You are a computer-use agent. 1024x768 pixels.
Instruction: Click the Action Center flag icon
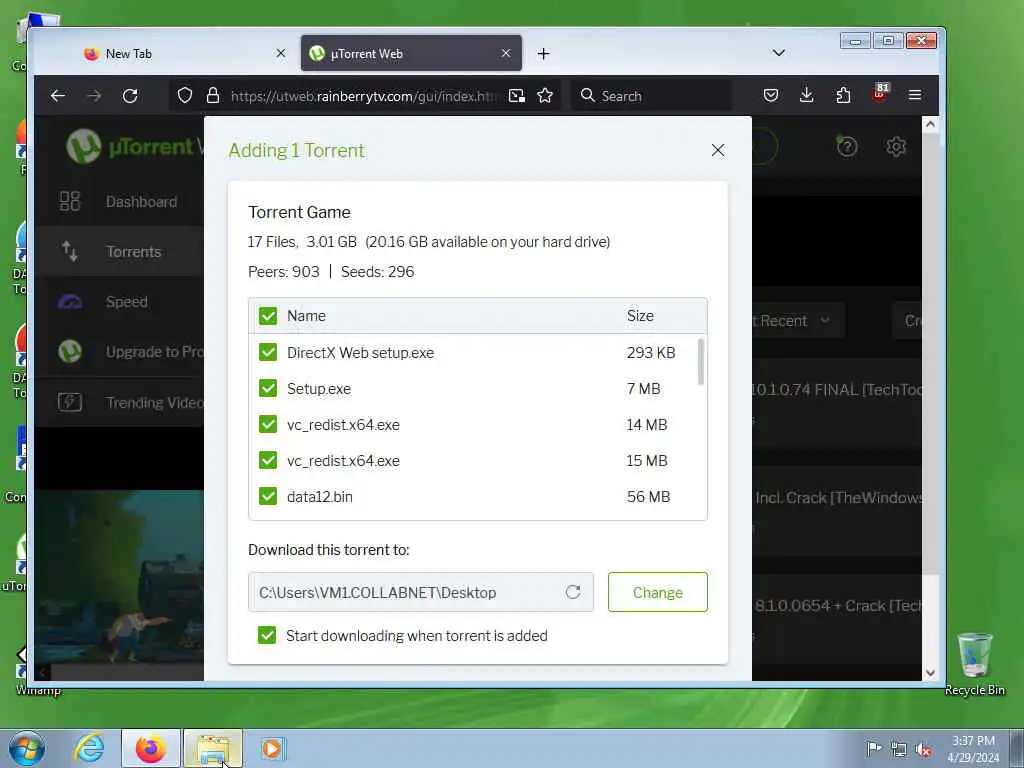pyautogui.click(x=874, y=749)
